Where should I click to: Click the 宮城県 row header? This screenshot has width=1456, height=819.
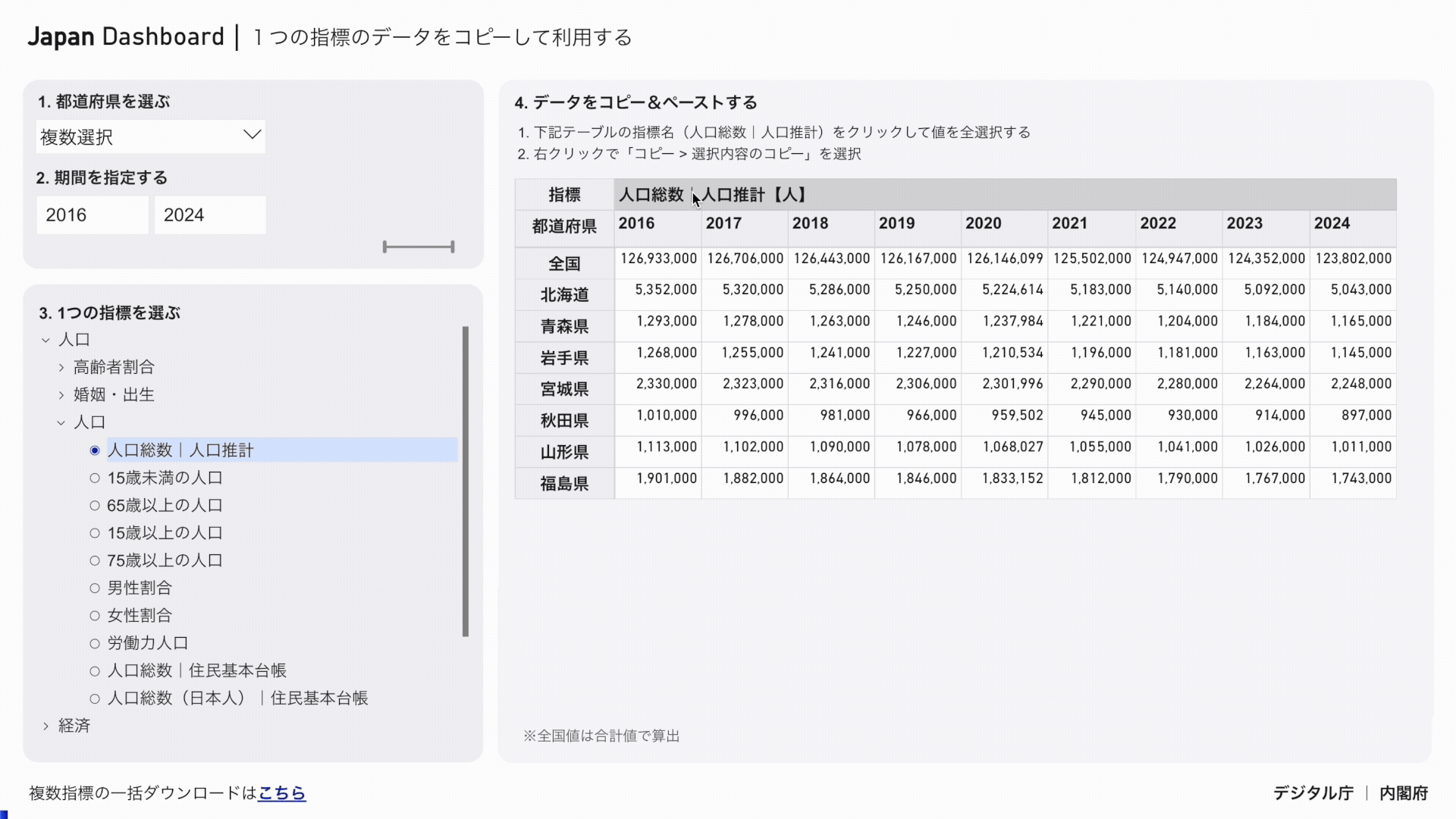564,389
